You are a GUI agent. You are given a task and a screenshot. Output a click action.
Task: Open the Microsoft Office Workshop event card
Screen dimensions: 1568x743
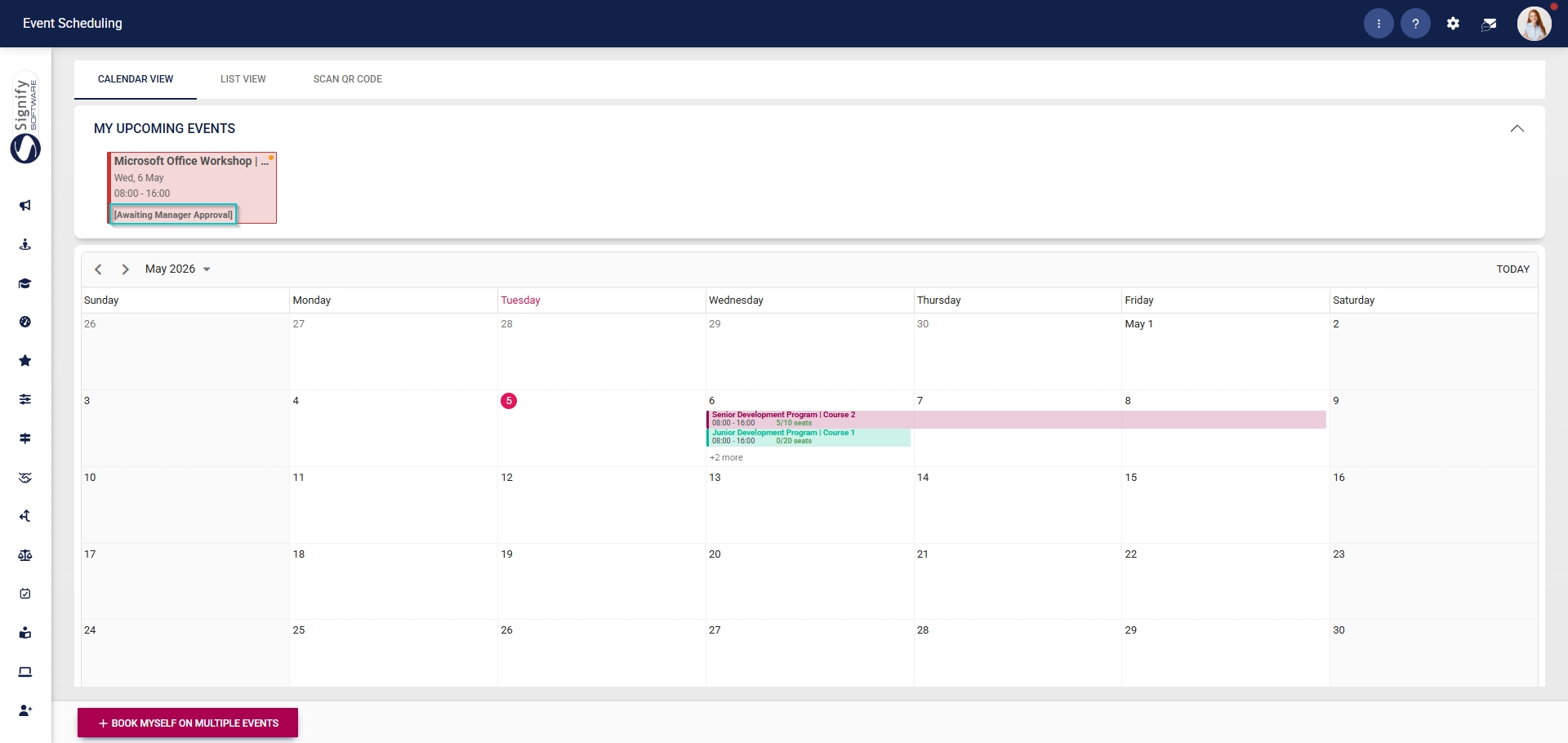pos(192,188)
